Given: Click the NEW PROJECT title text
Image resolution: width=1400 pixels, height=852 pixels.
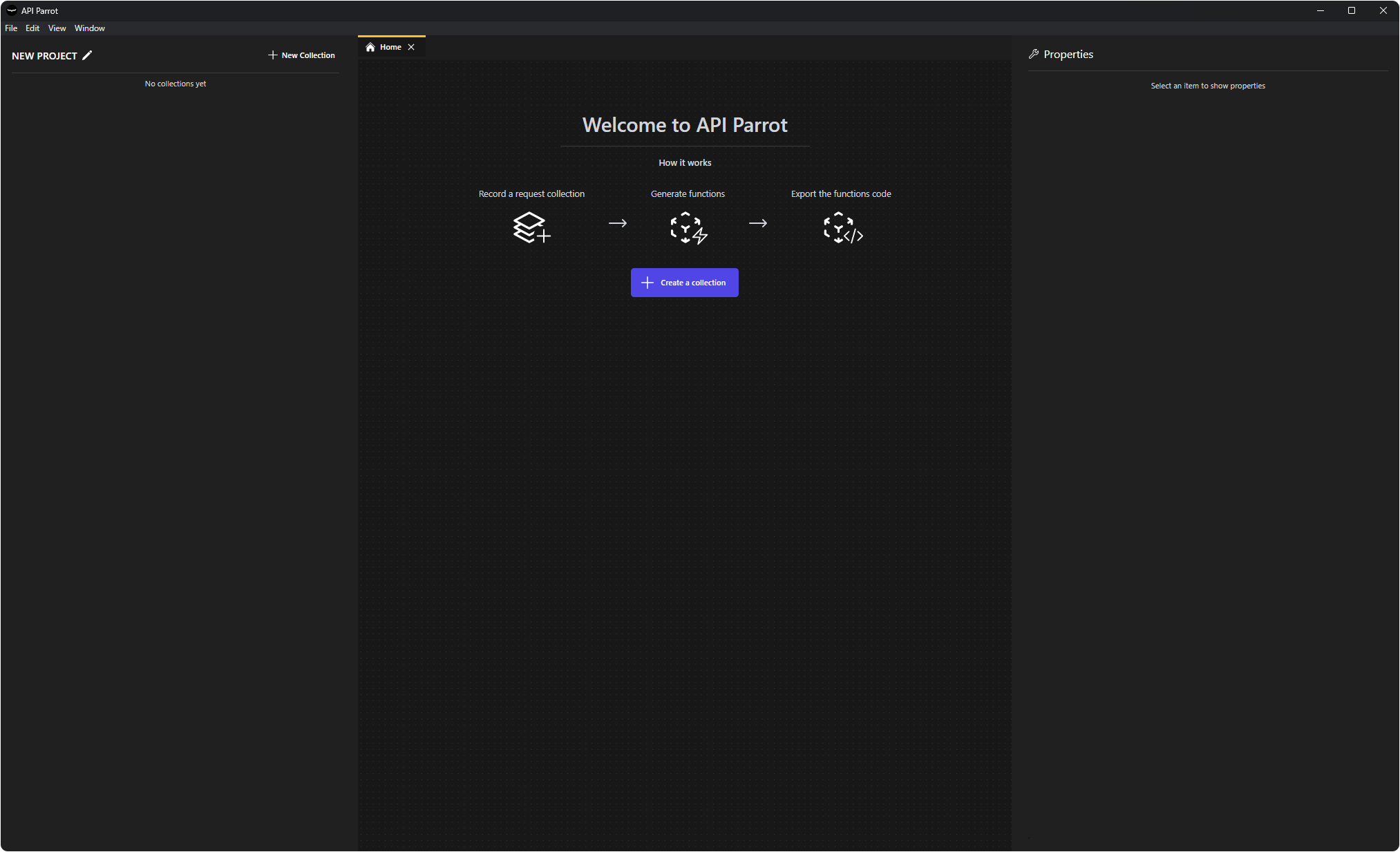Looking at the screenshot, I should (44, 56).
